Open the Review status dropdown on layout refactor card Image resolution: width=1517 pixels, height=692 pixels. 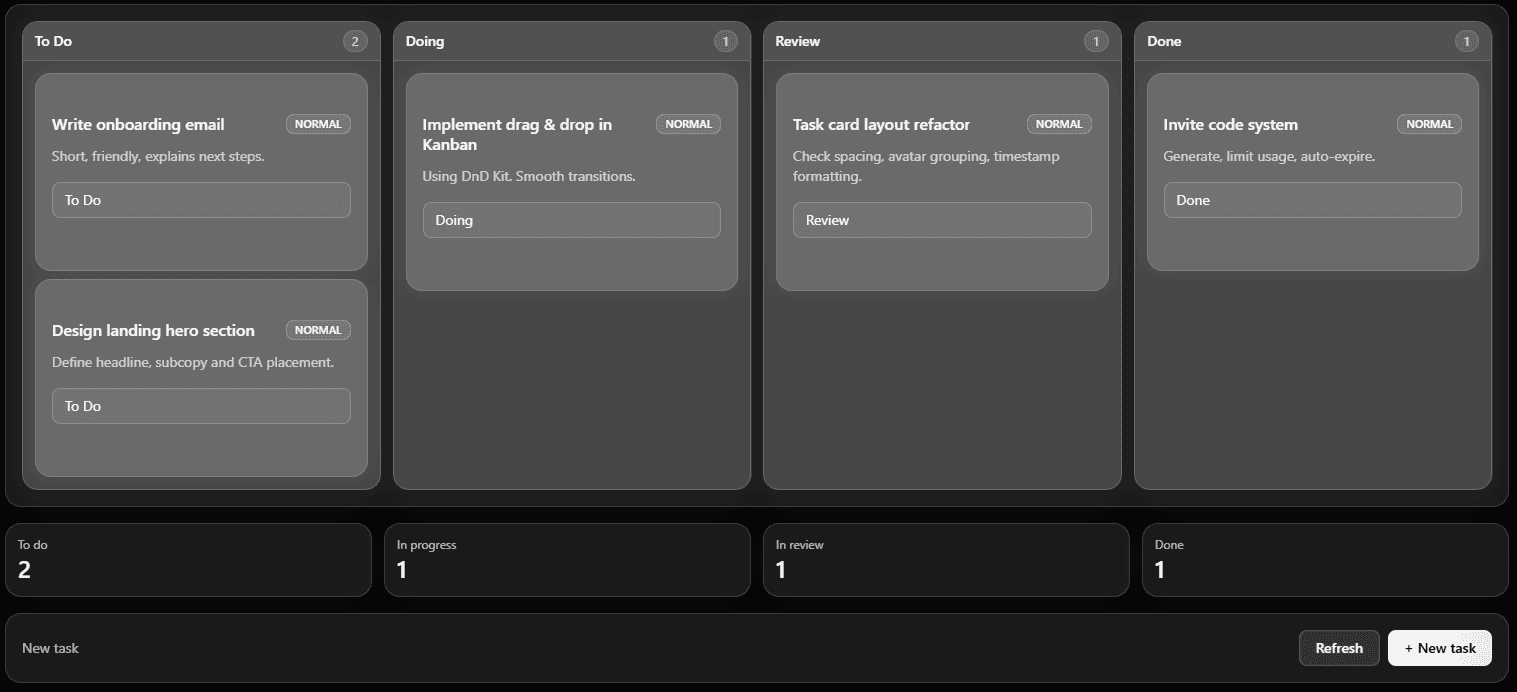pyautogui.click(x=942, y=220)
